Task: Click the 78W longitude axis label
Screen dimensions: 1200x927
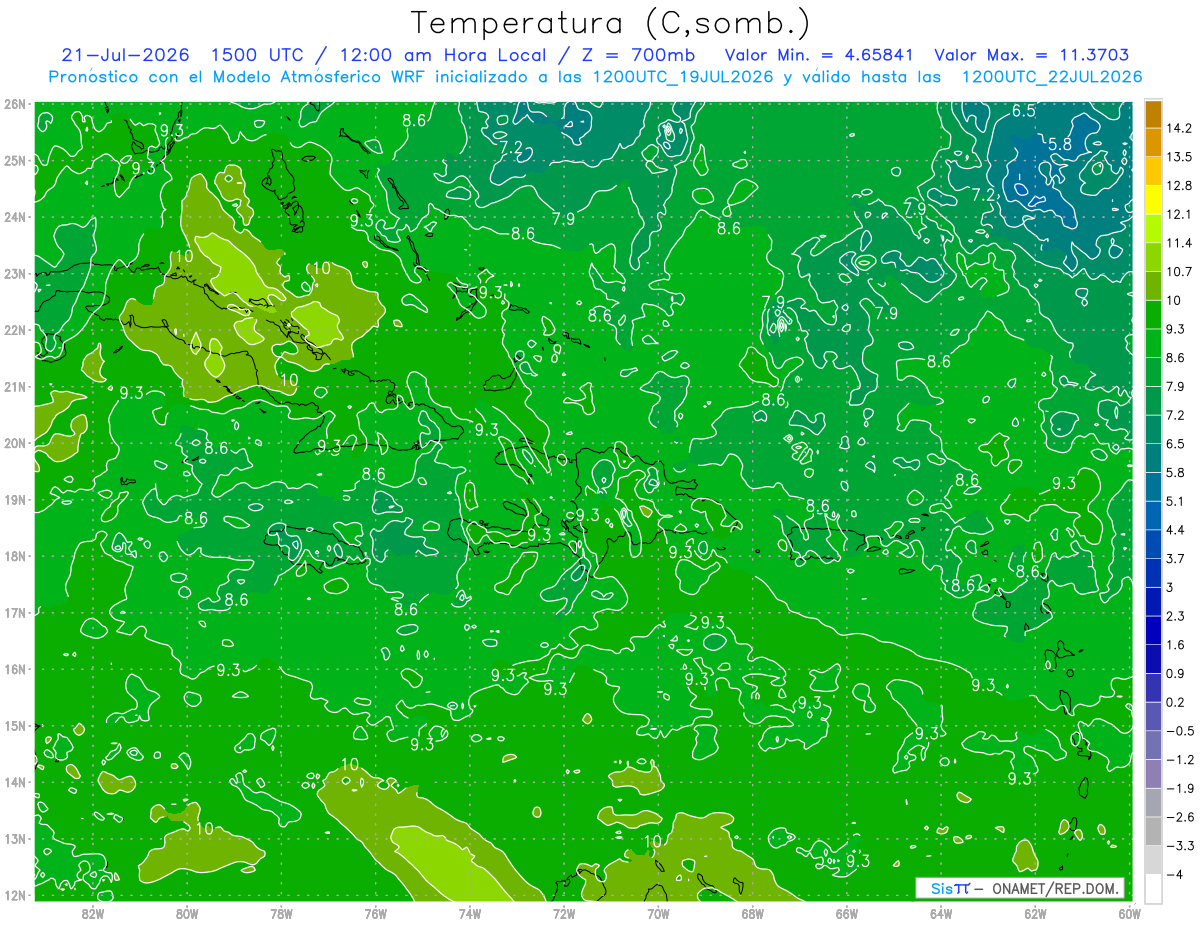Action: pos(281,912)
